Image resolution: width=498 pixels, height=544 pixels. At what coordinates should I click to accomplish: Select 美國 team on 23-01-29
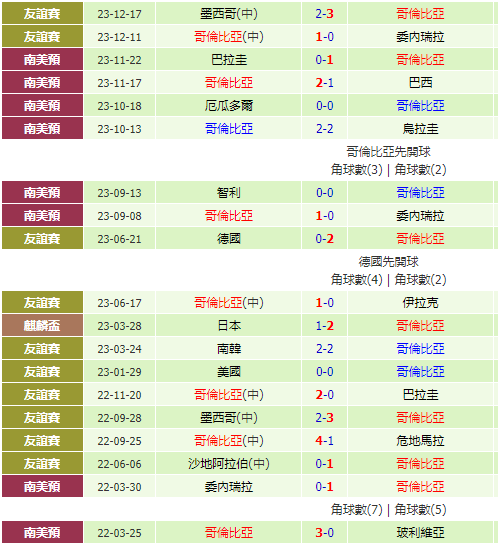click(x=229, y=372)
